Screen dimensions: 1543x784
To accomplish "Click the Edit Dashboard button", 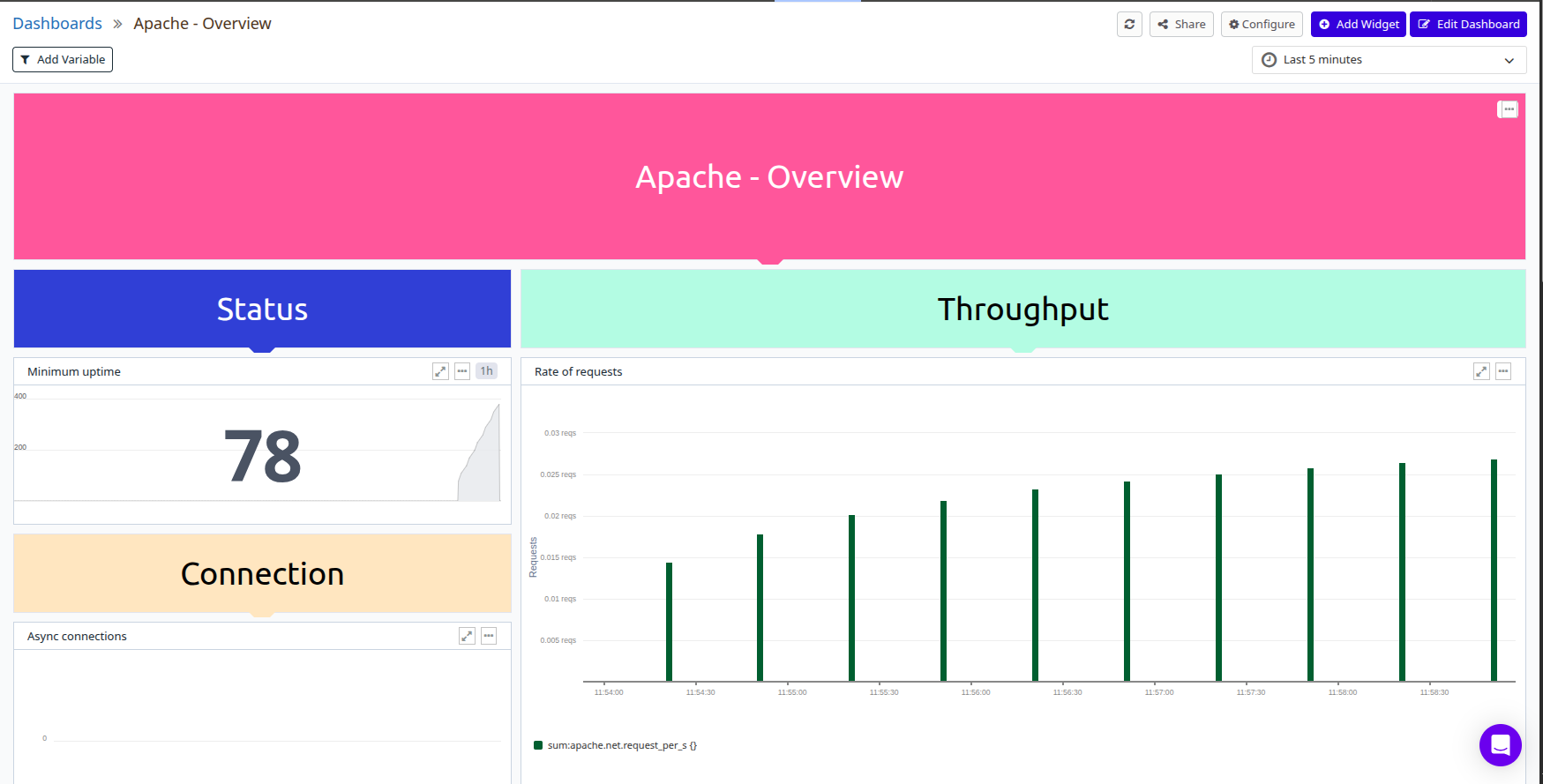I will coord(1468,25).
